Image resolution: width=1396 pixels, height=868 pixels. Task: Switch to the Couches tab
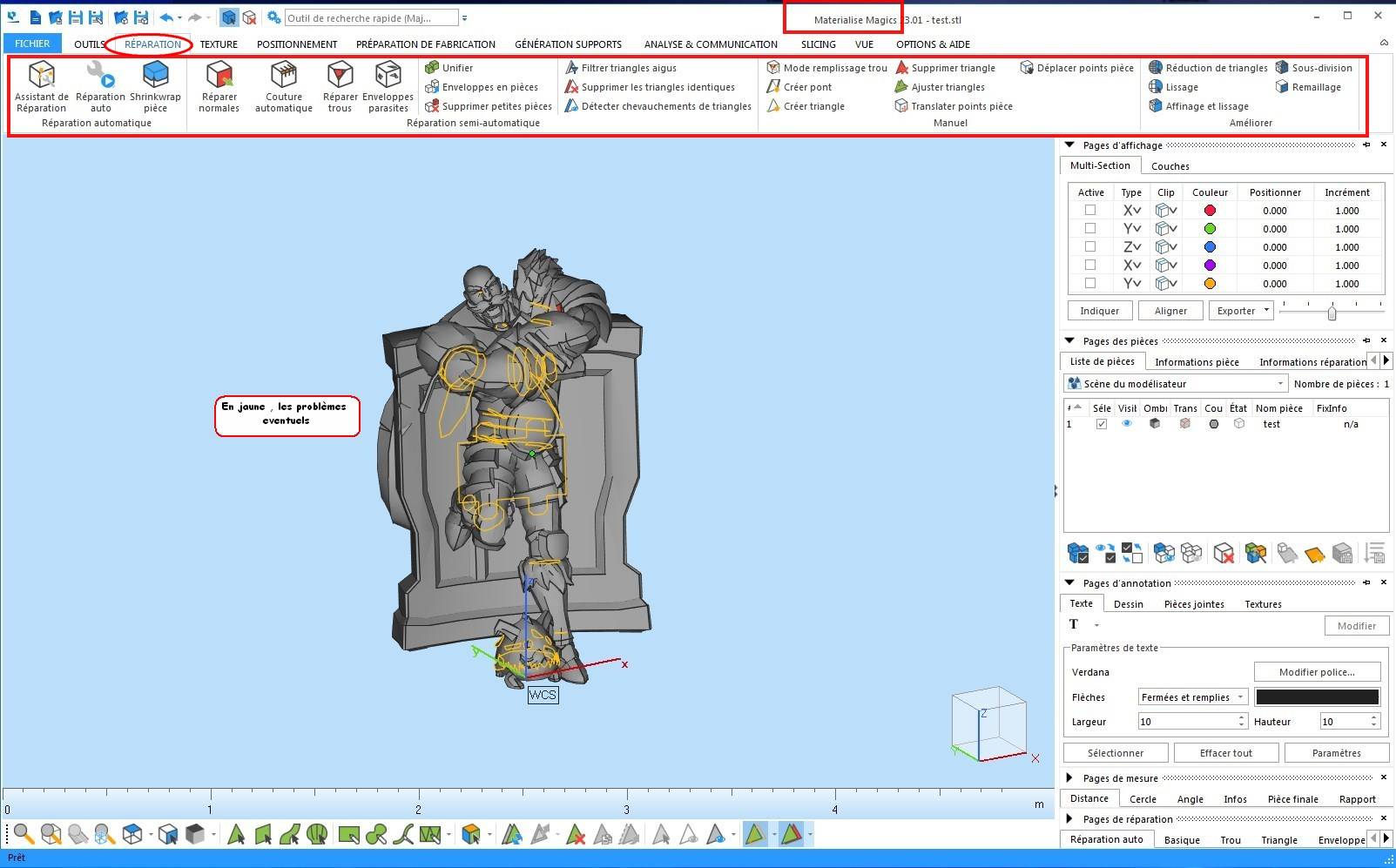1170,166
